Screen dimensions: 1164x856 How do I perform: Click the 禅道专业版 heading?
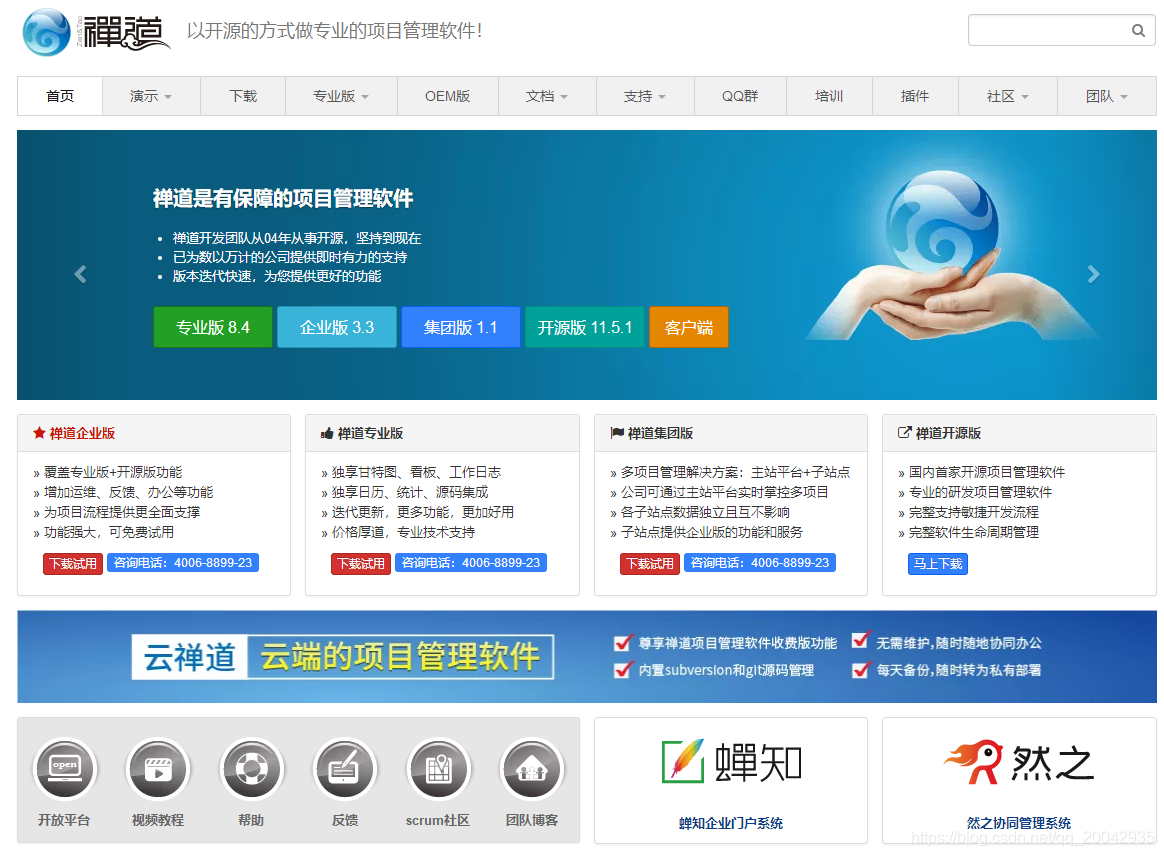pyautogui.click(x=370, y=433)
